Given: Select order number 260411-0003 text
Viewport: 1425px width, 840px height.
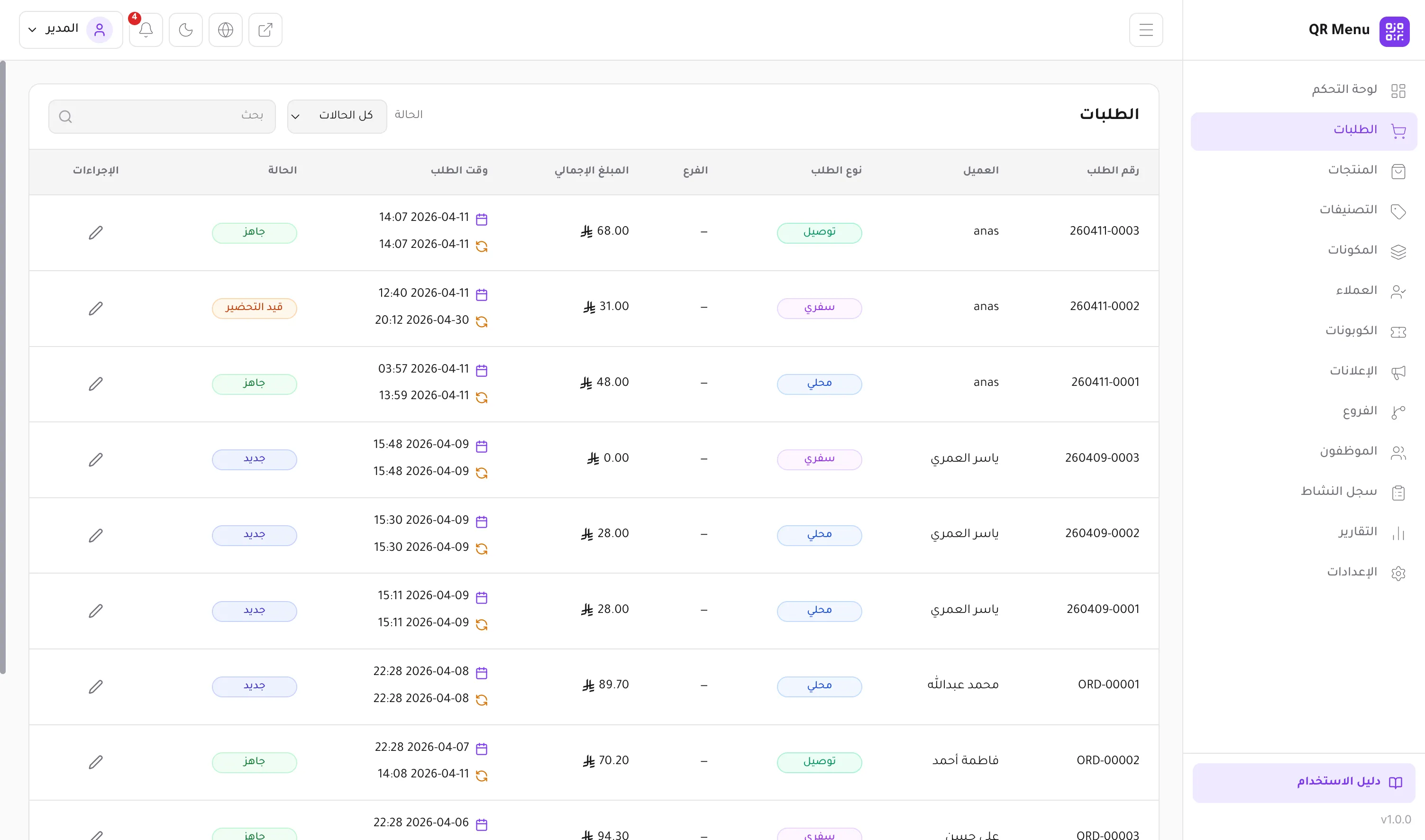Looking at the screenshot, I should [x=1104, y=231].
